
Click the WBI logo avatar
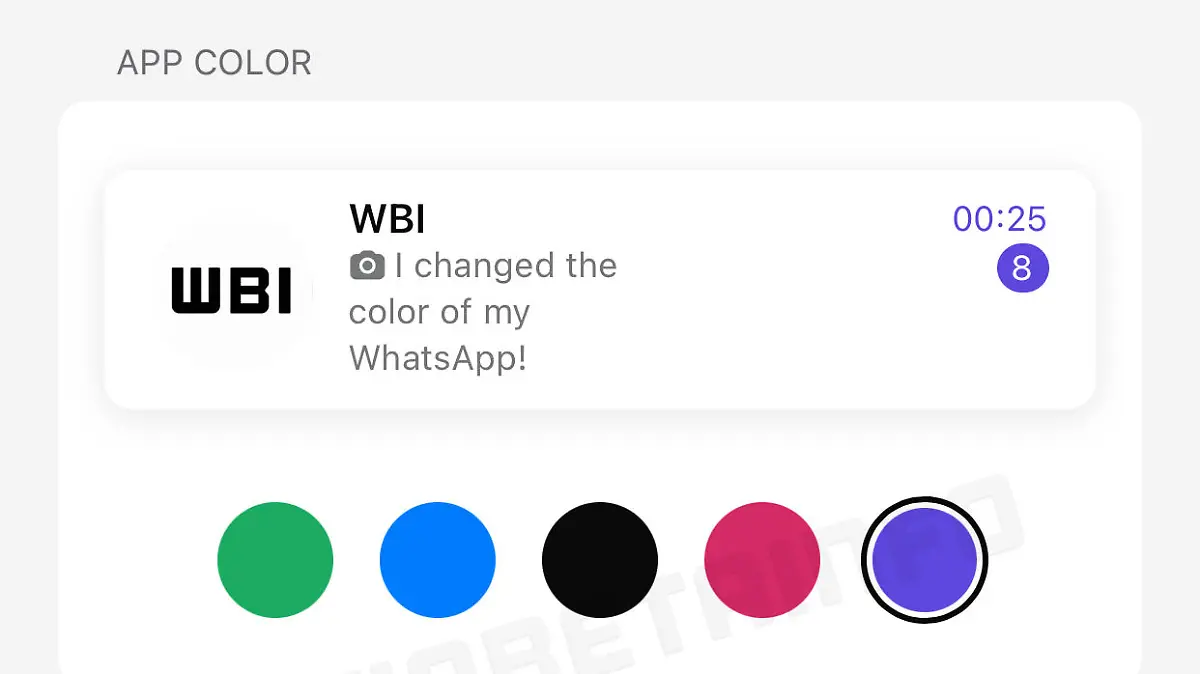tap(232, 290)
